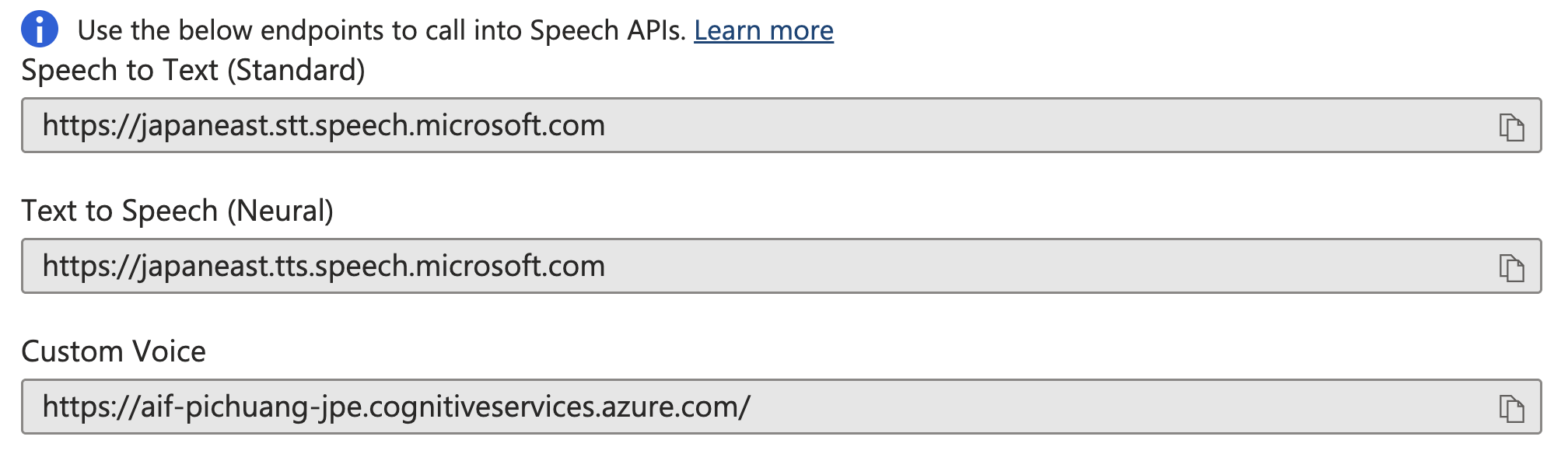Select the Text to Speech (Neural) label

177,211
